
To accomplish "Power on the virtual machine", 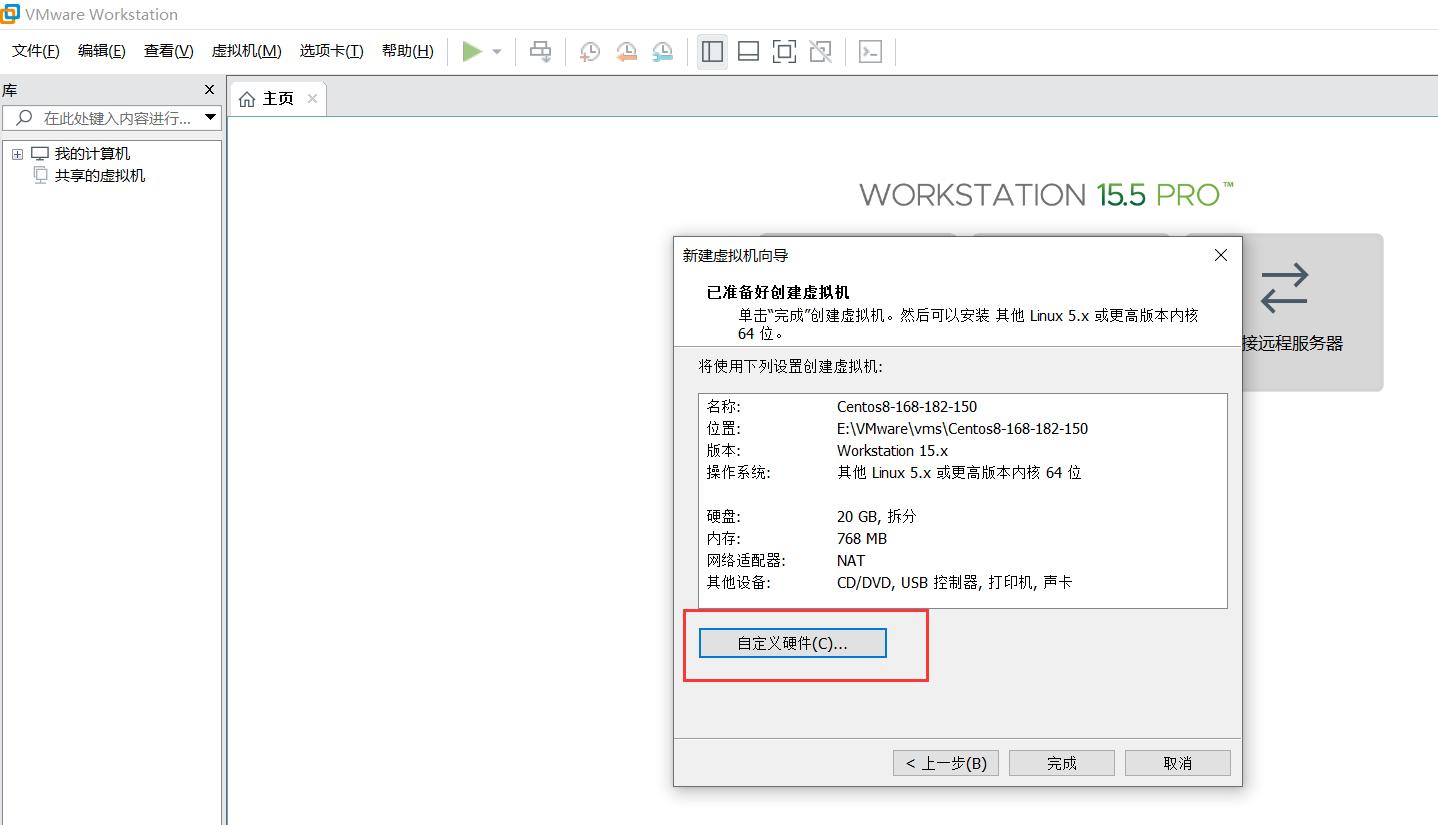I will pyautogui.click(x=471, y=51).
